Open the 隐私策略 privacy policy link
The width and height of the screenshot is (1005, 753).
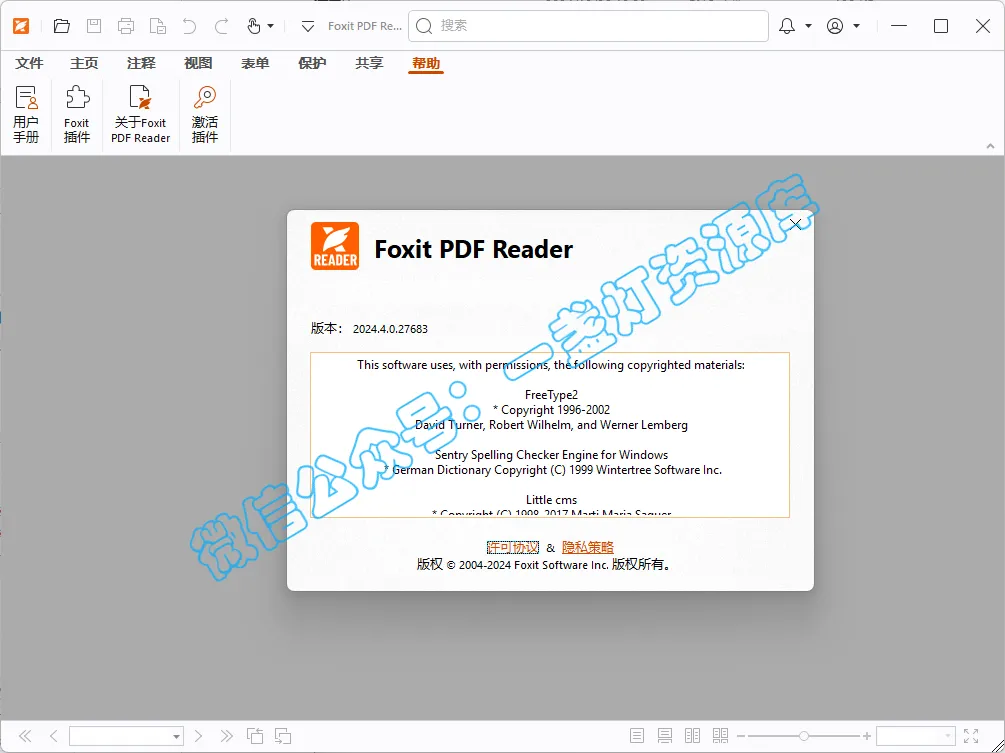[x=588, y=547]
